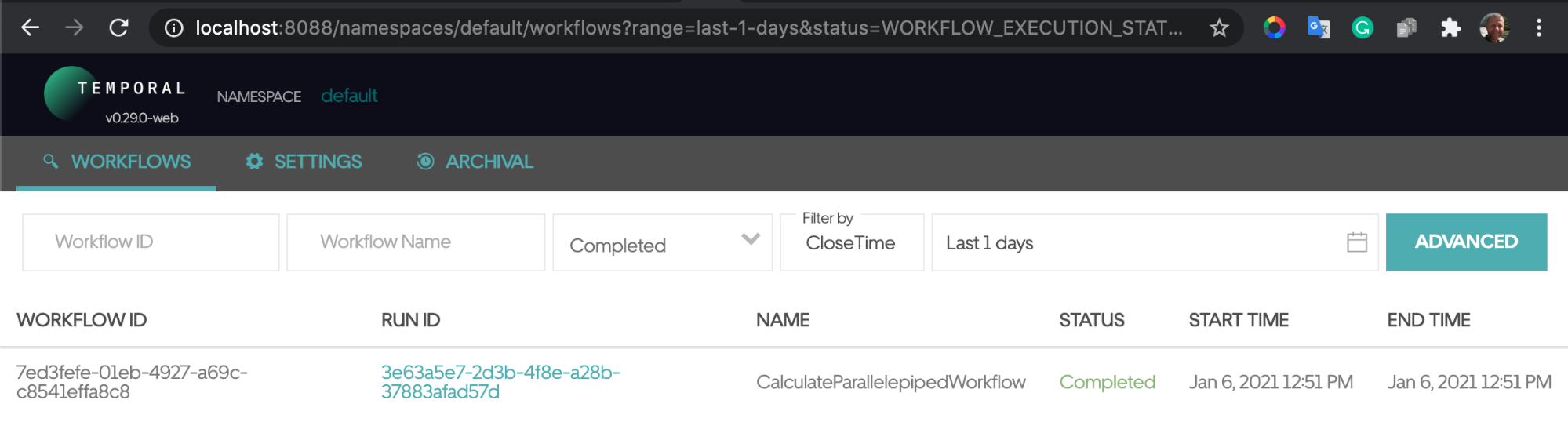Image resolution: width=1568 pixels, height=422 pixels.
Task: Click the Advanced button
Action: [x=1466, y=242]
